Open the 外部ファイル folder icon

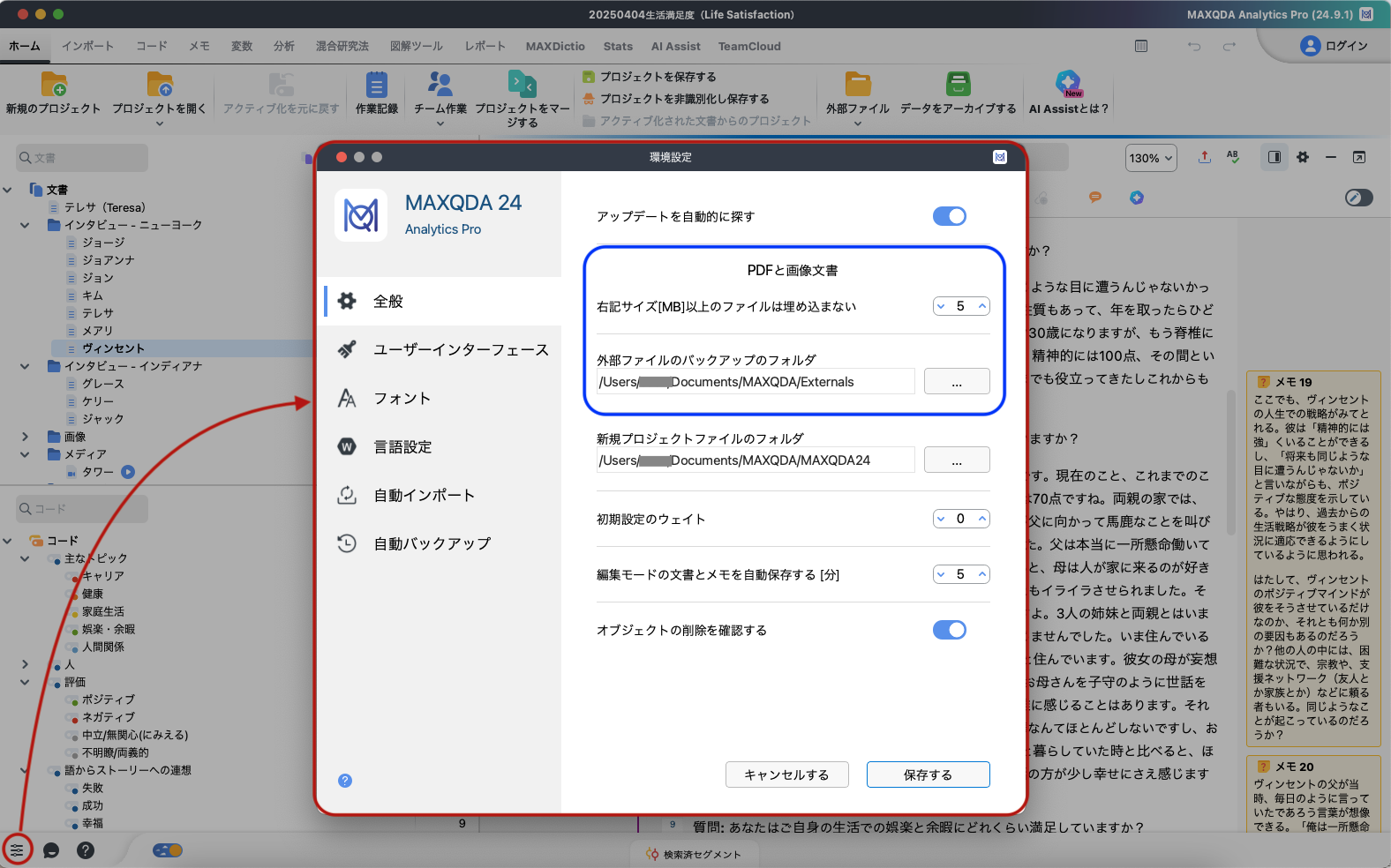[858, 85]
